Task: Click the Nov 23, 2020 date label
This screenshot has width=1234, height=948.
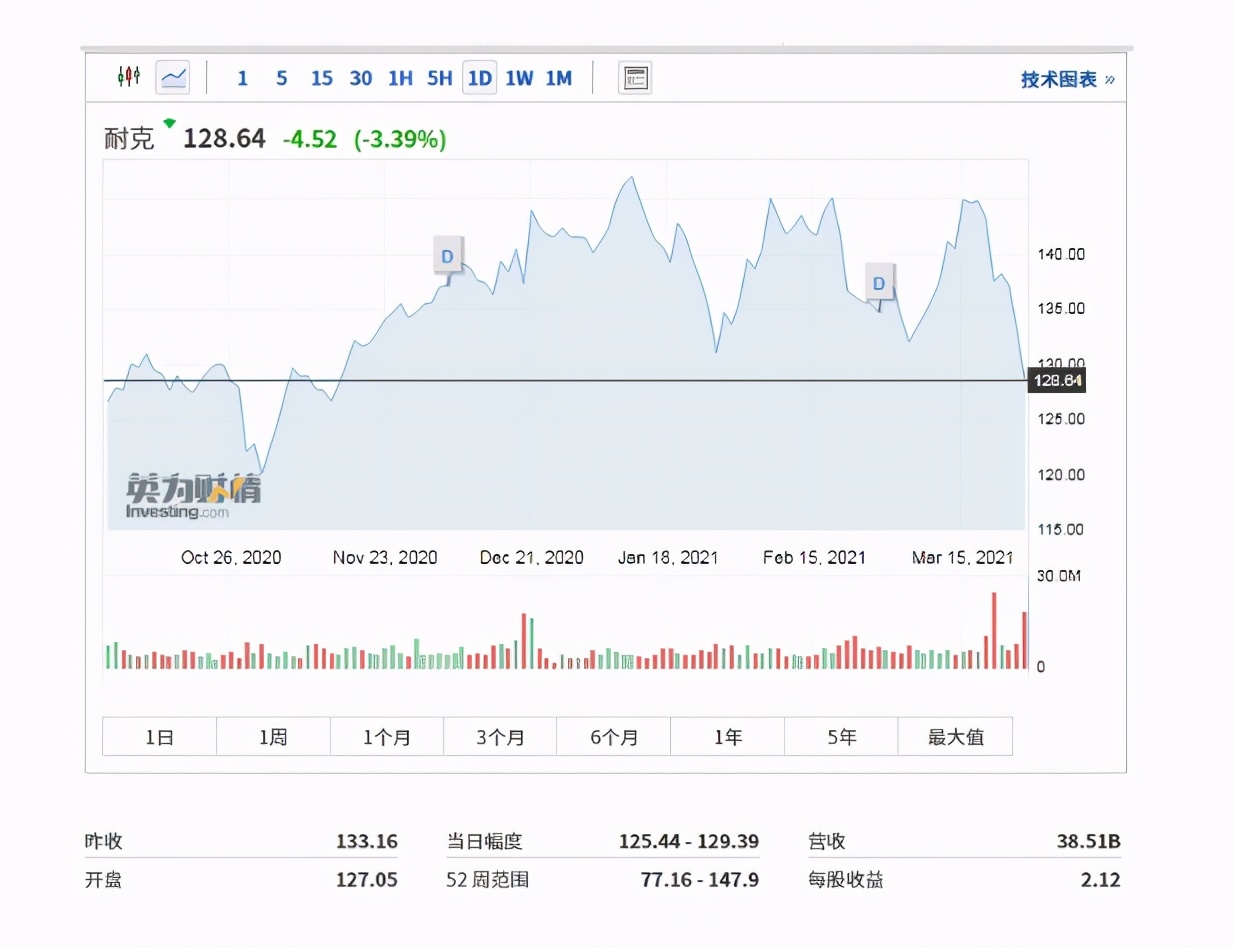Action: point(385,558)
